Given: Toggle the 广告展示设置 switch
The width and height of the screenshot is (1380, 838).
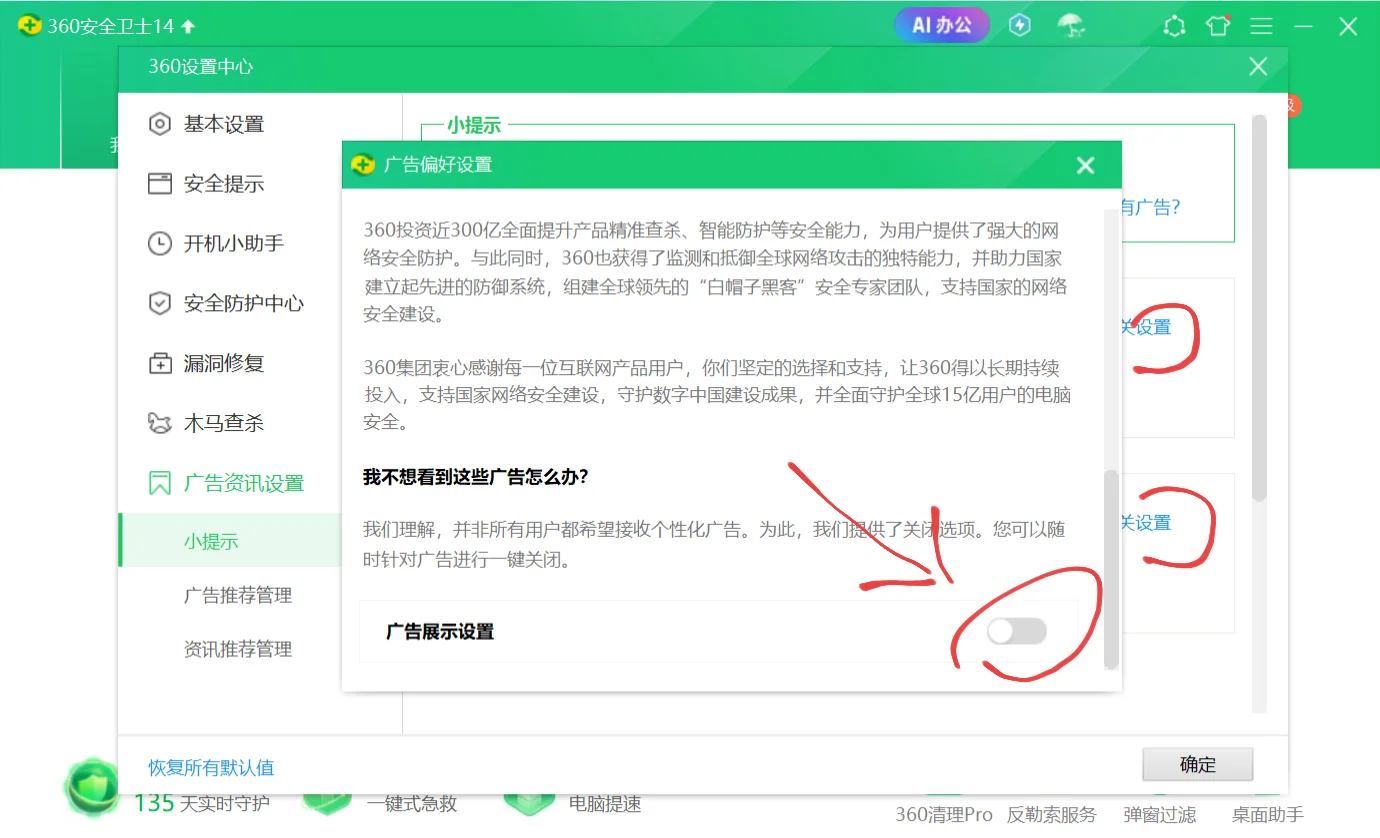Looking at the screenshot, I should (1016, 631).
